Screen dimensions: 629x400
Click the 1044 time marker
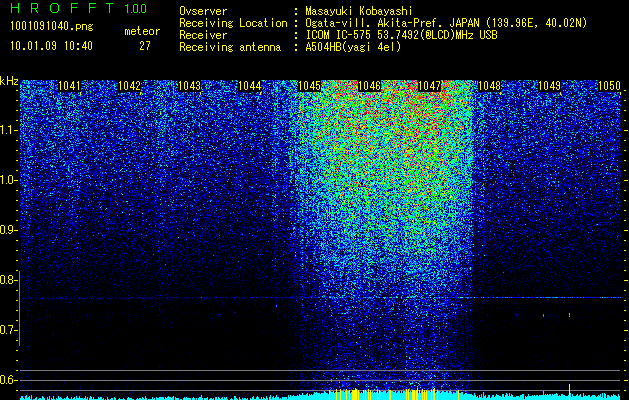[250, 86]
